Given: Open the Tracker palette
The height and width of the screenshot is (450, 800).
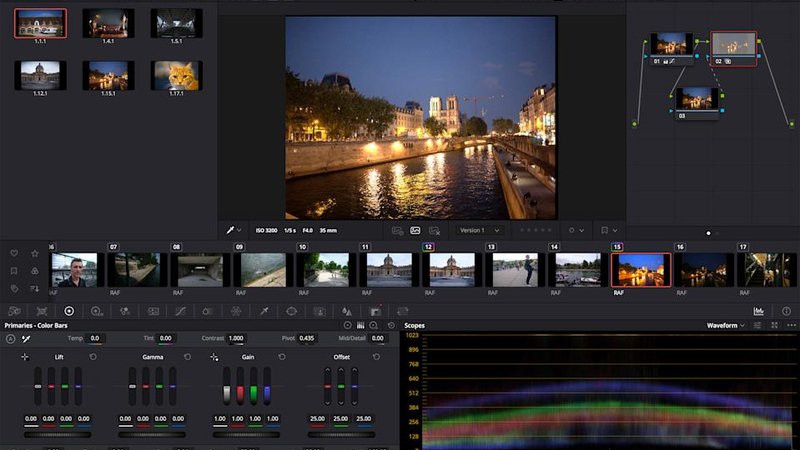Looking at the screenshot, I should [x=319, y=311].
